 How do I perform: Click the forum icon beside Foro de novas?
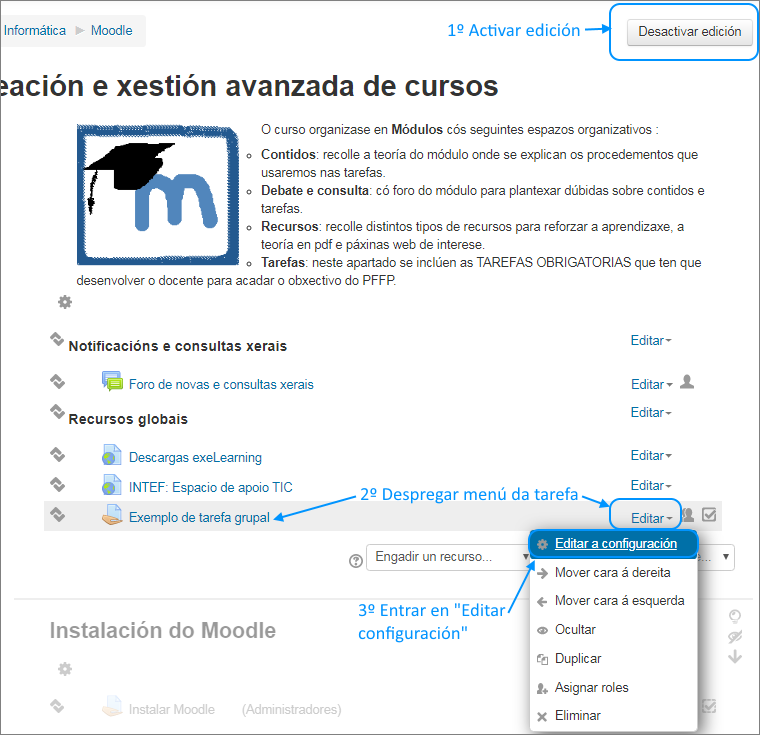point(112,381)
